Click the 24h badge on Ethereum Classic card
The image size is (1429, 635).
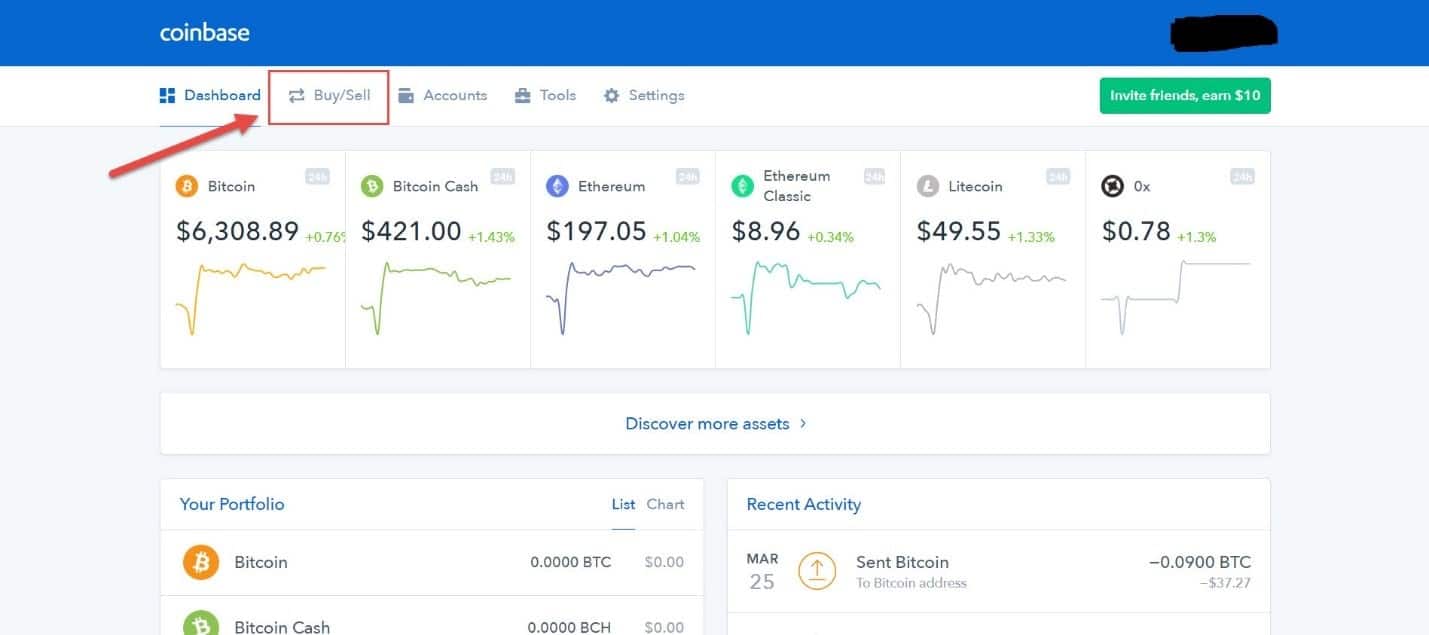point(873,177)
